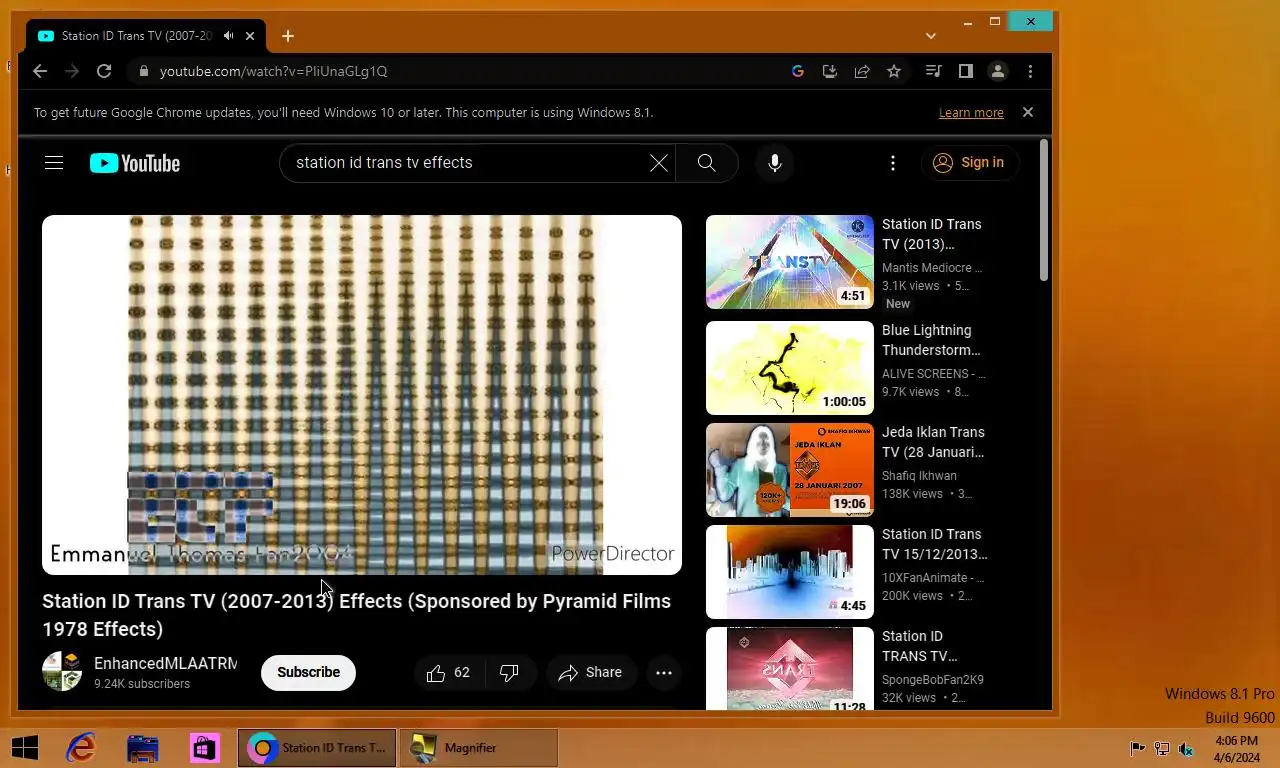Switch to the Magnifier taskbar window
The width and height of the screenshot is (1280, 768).
pyautogui.click(x=478, y=748)
